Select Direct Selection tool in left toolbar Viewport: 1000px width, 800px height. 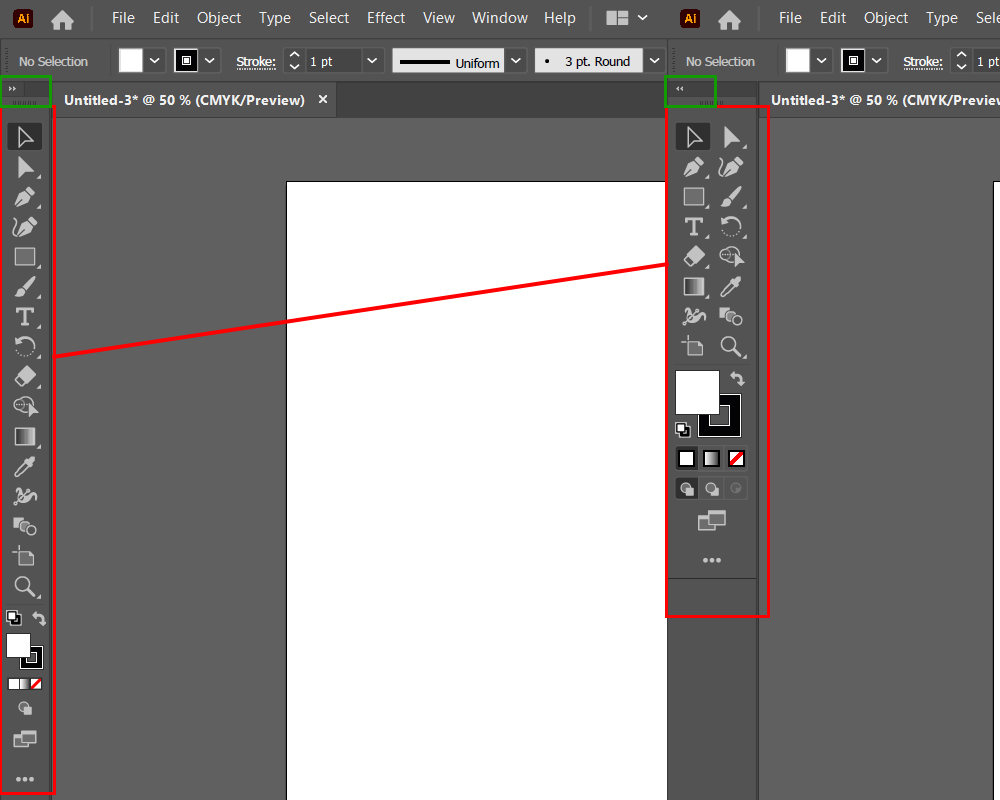(x=25, y=167)
